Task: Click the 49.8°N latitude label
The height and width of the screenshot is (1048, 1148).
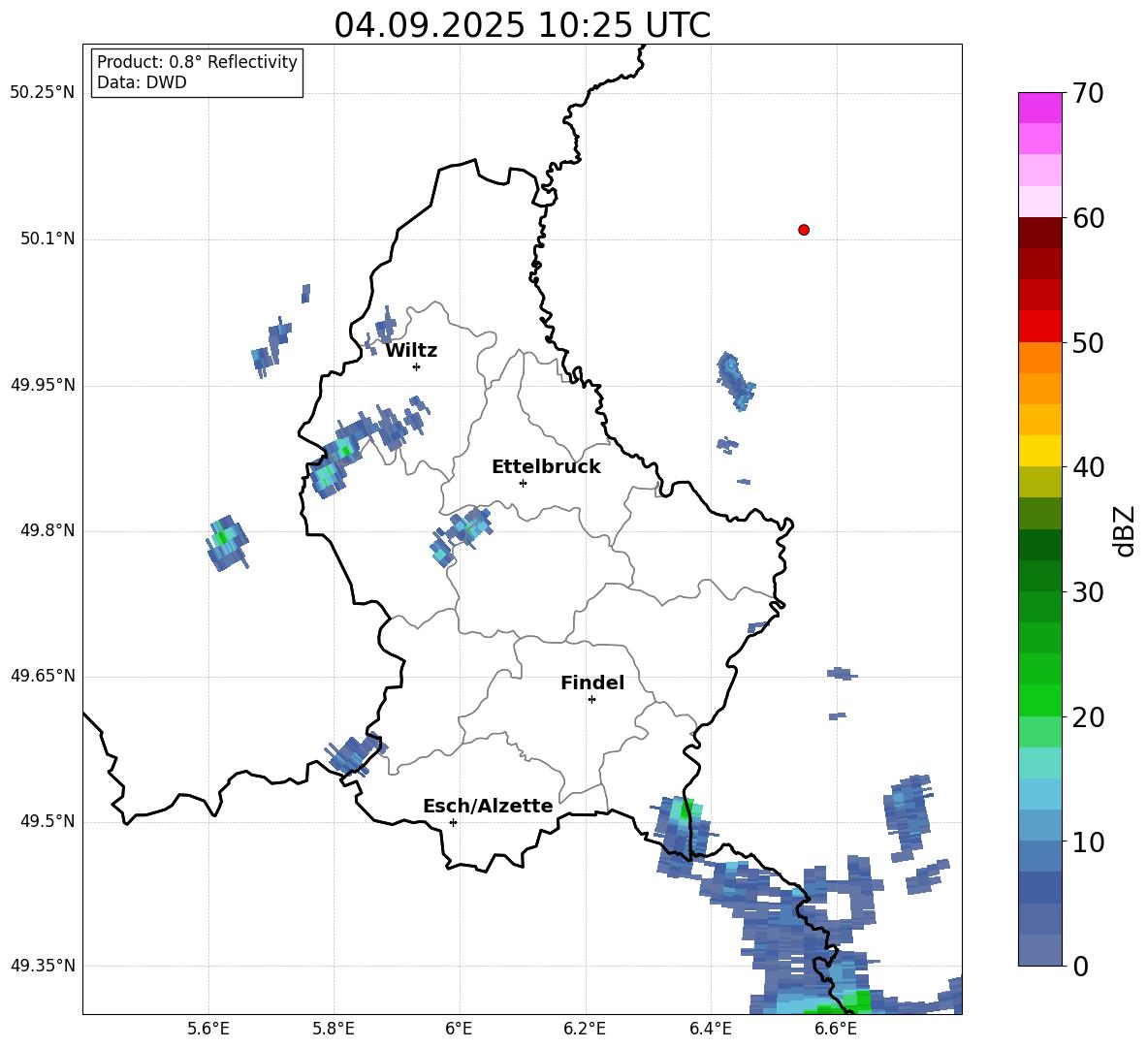Action: (48, 530)
